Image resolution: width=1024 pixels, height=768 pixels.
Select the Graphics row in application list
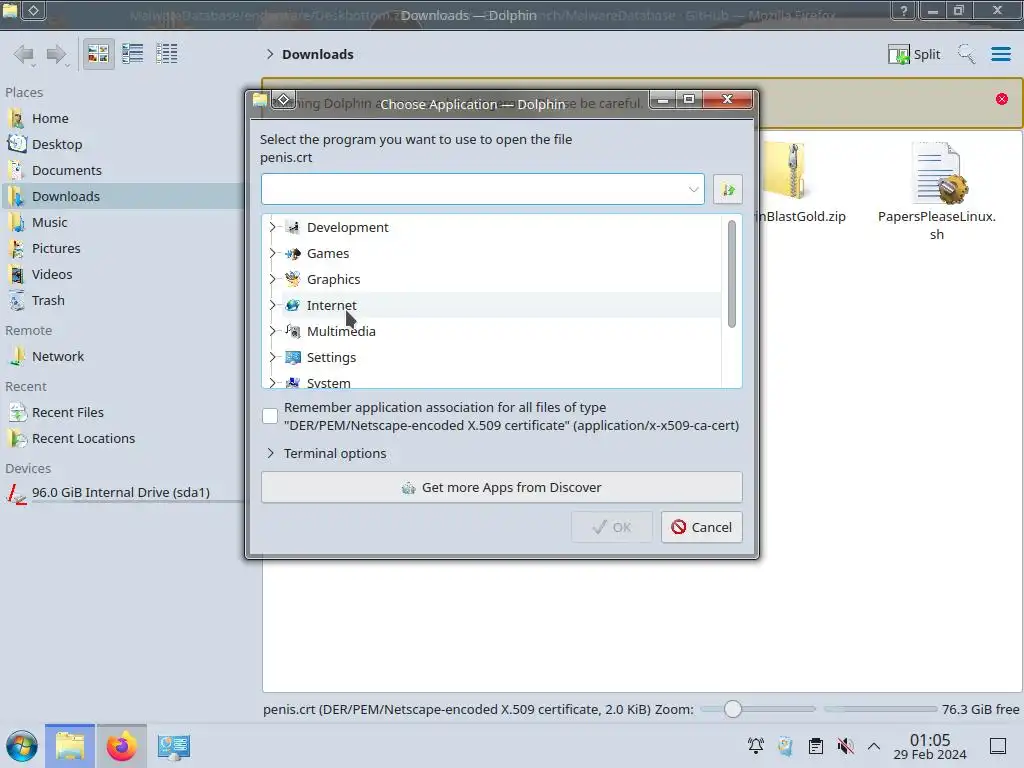point(502,280)
